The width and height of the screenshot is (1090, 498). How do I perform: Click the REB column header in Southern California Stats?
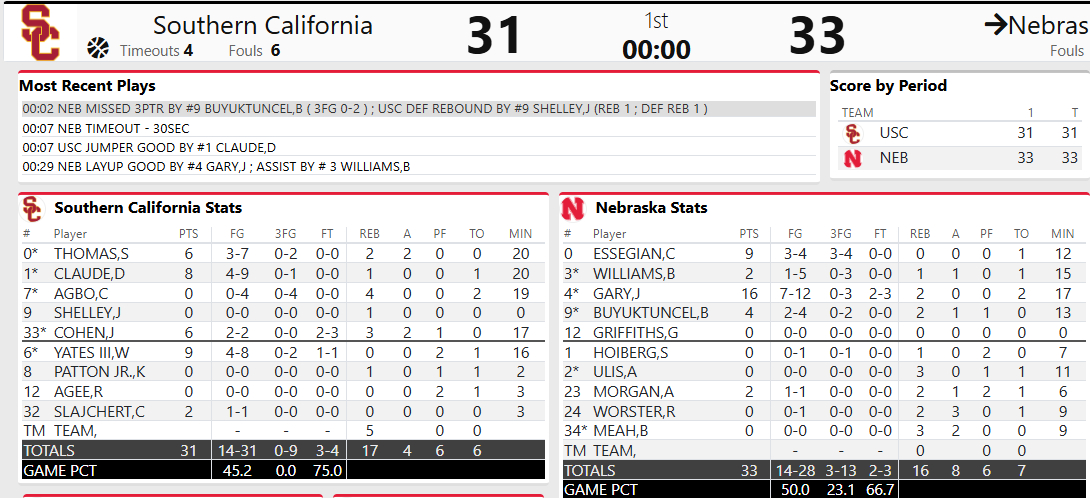(370, 234)
